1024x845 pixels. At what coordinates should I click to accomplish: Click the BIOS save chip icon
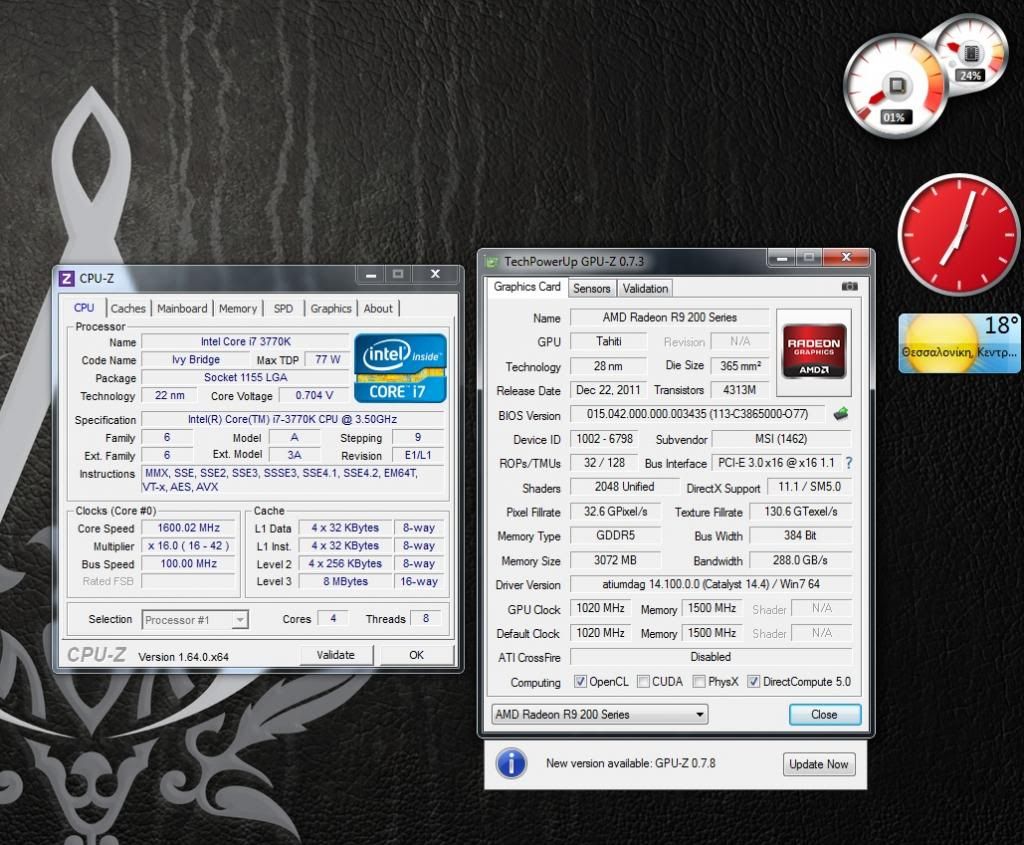pos(840,414)
